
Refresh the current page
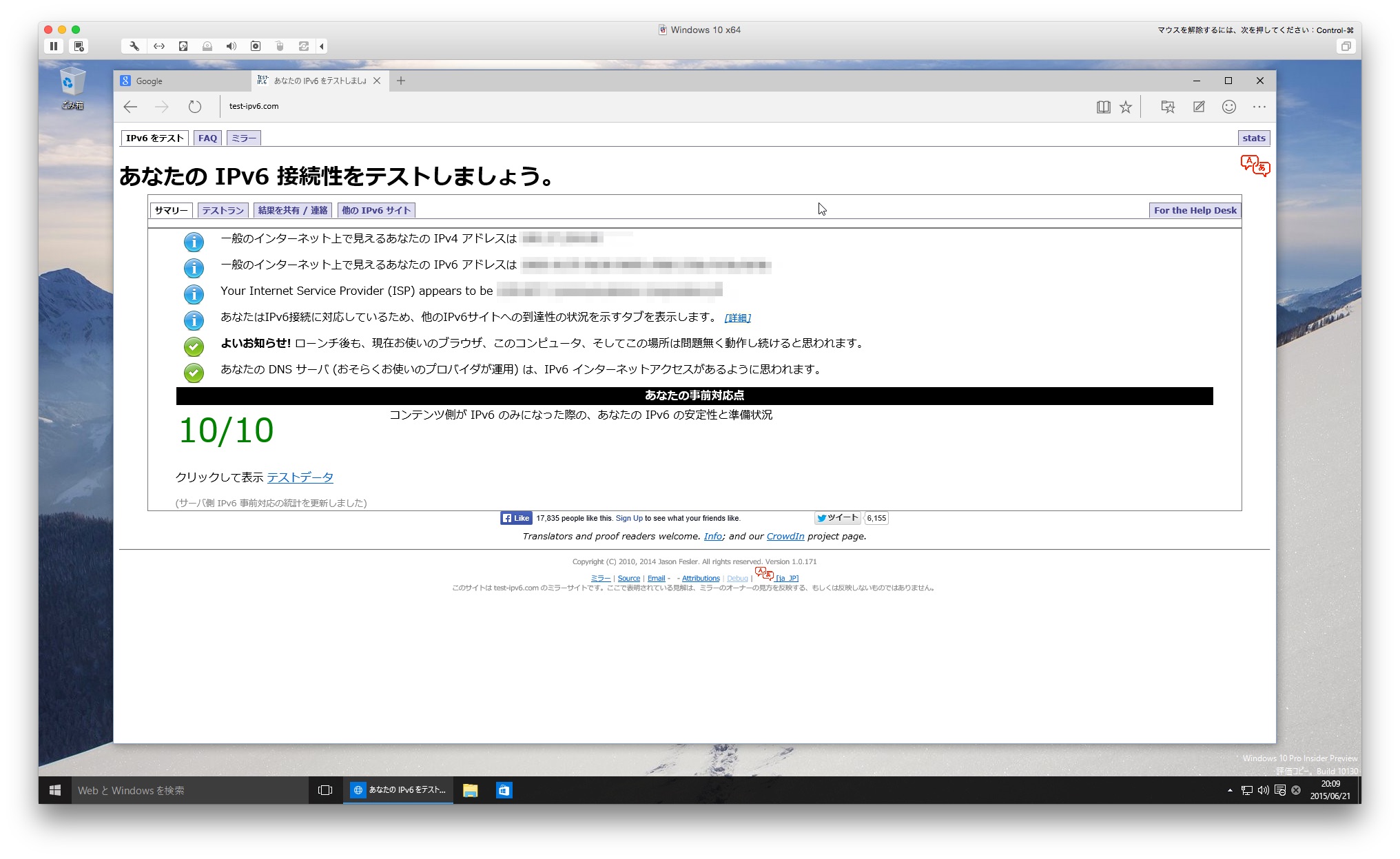195,107
